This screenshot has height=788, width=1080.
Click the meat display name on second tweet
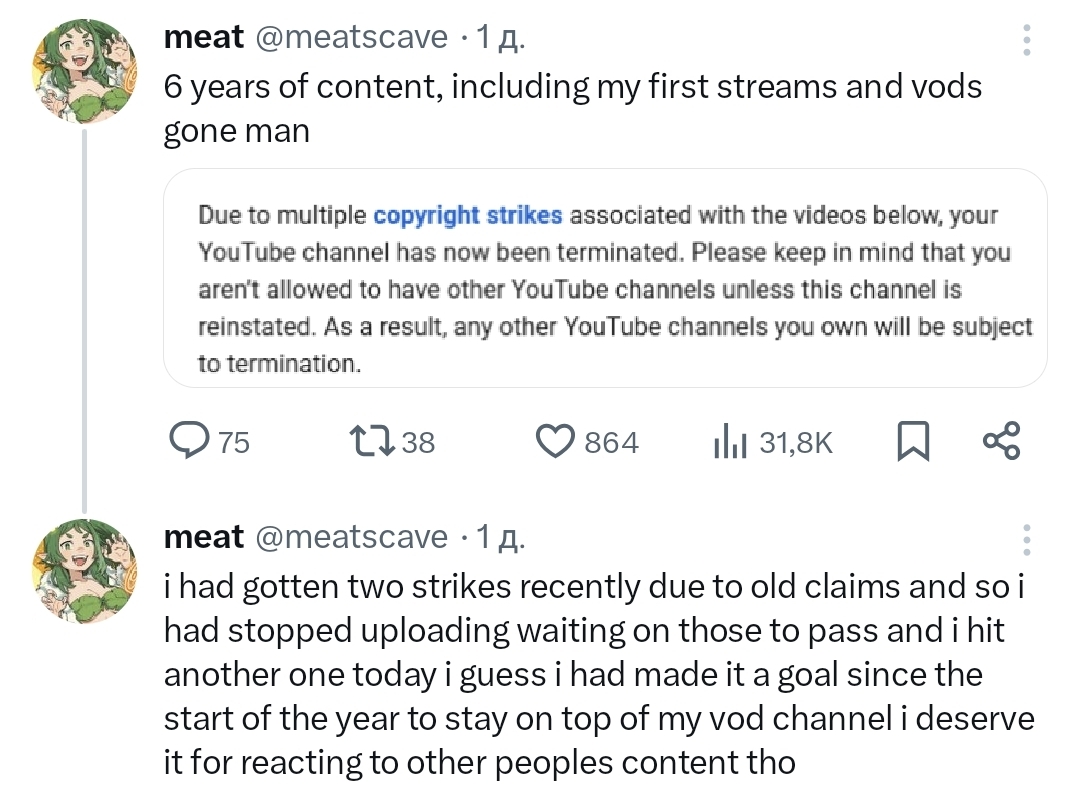204,537
